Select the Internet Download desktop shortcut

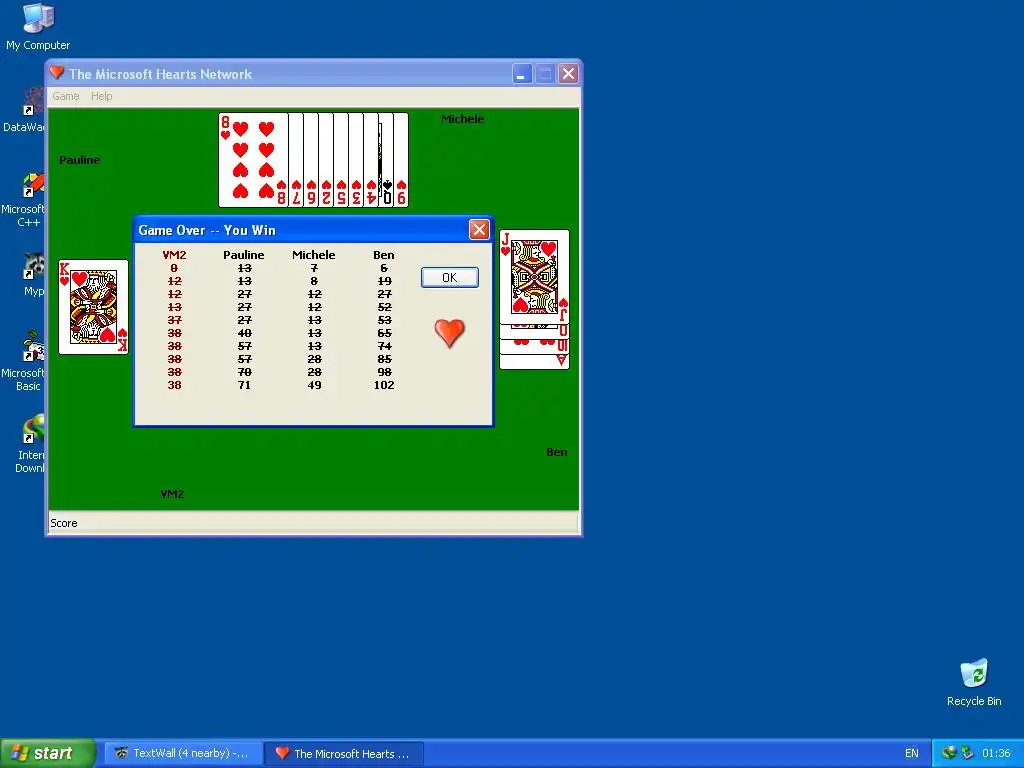[31, 444]
